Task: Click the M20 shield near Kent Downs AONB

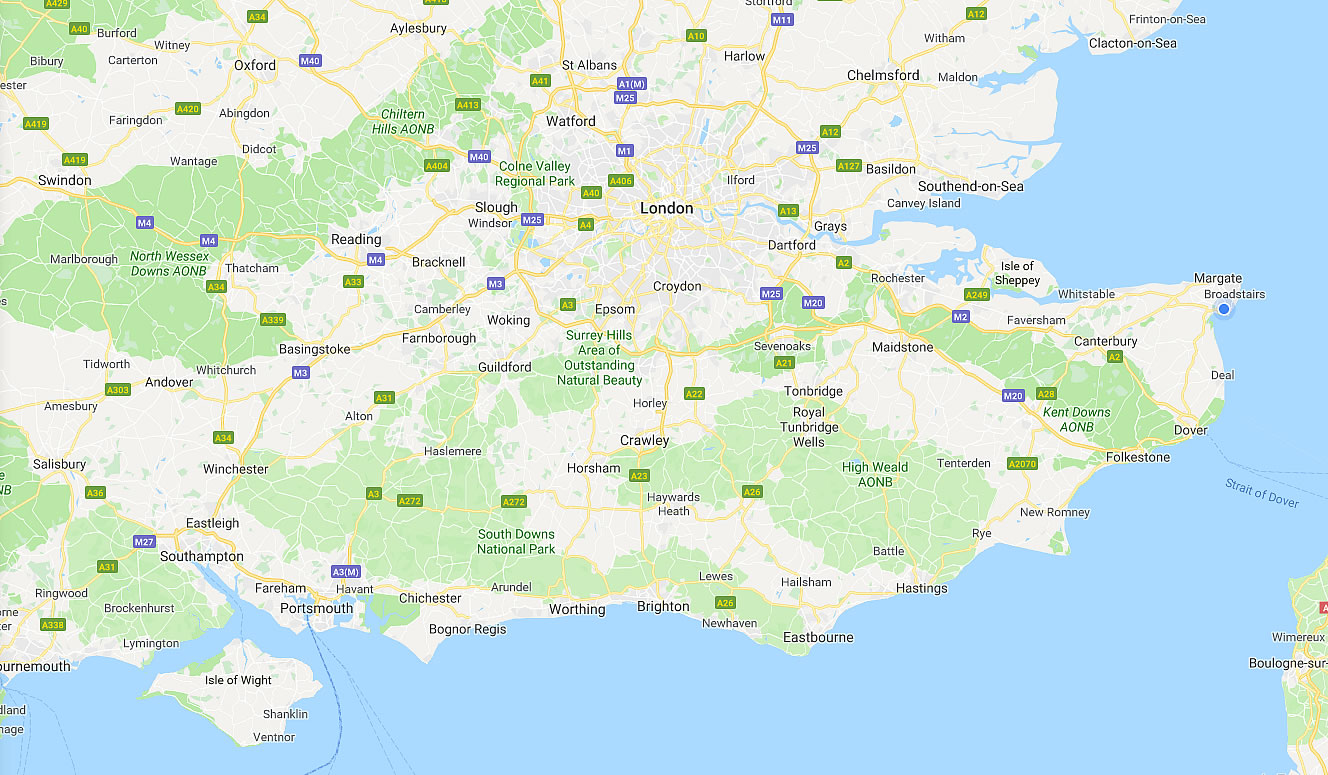Action: point(1013,396)
